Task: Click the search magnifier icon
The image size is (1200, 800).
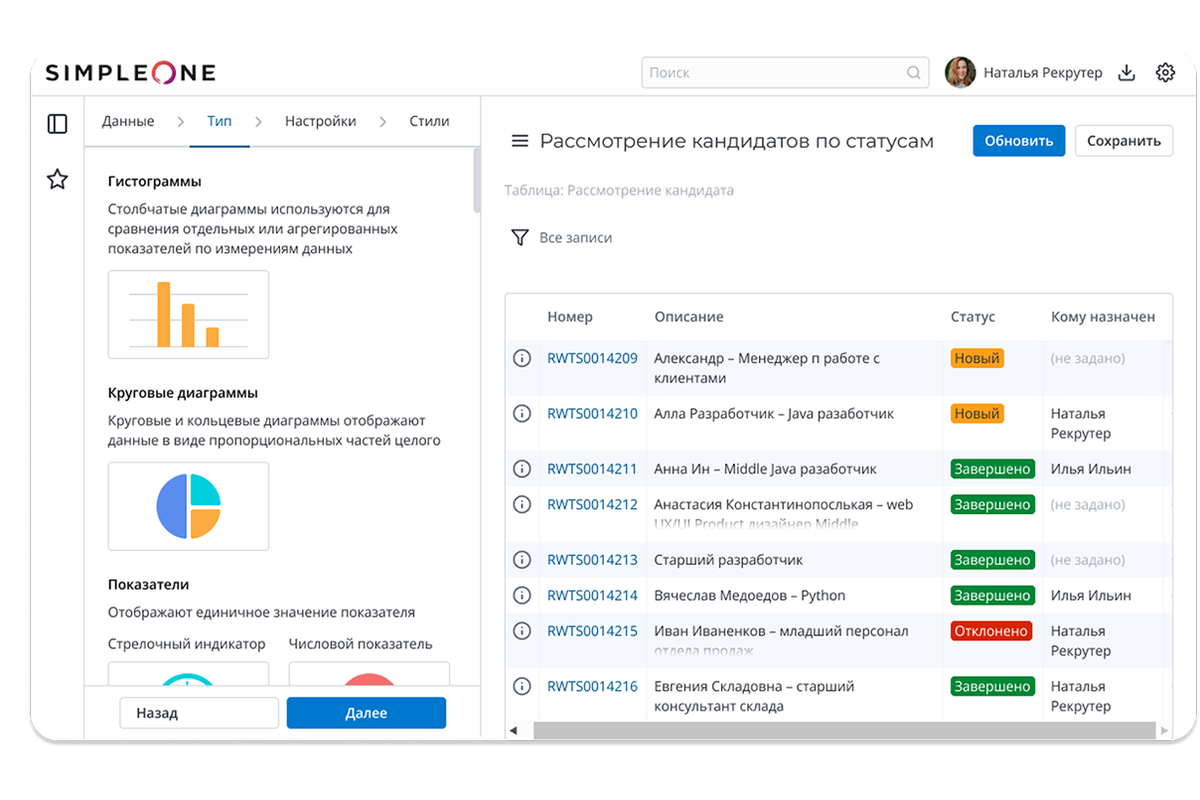Action: click(x=913, y=73)
